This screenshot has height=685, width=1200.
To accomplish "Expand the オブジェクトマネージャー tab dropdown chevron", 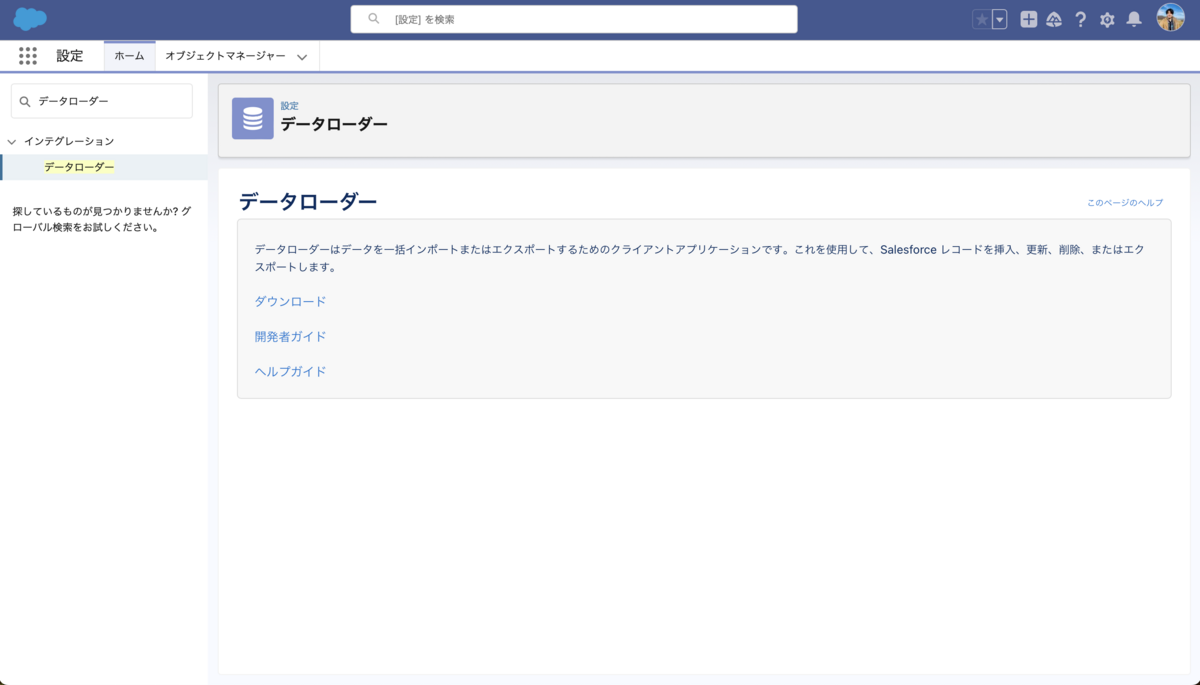I will click(302, 57).
